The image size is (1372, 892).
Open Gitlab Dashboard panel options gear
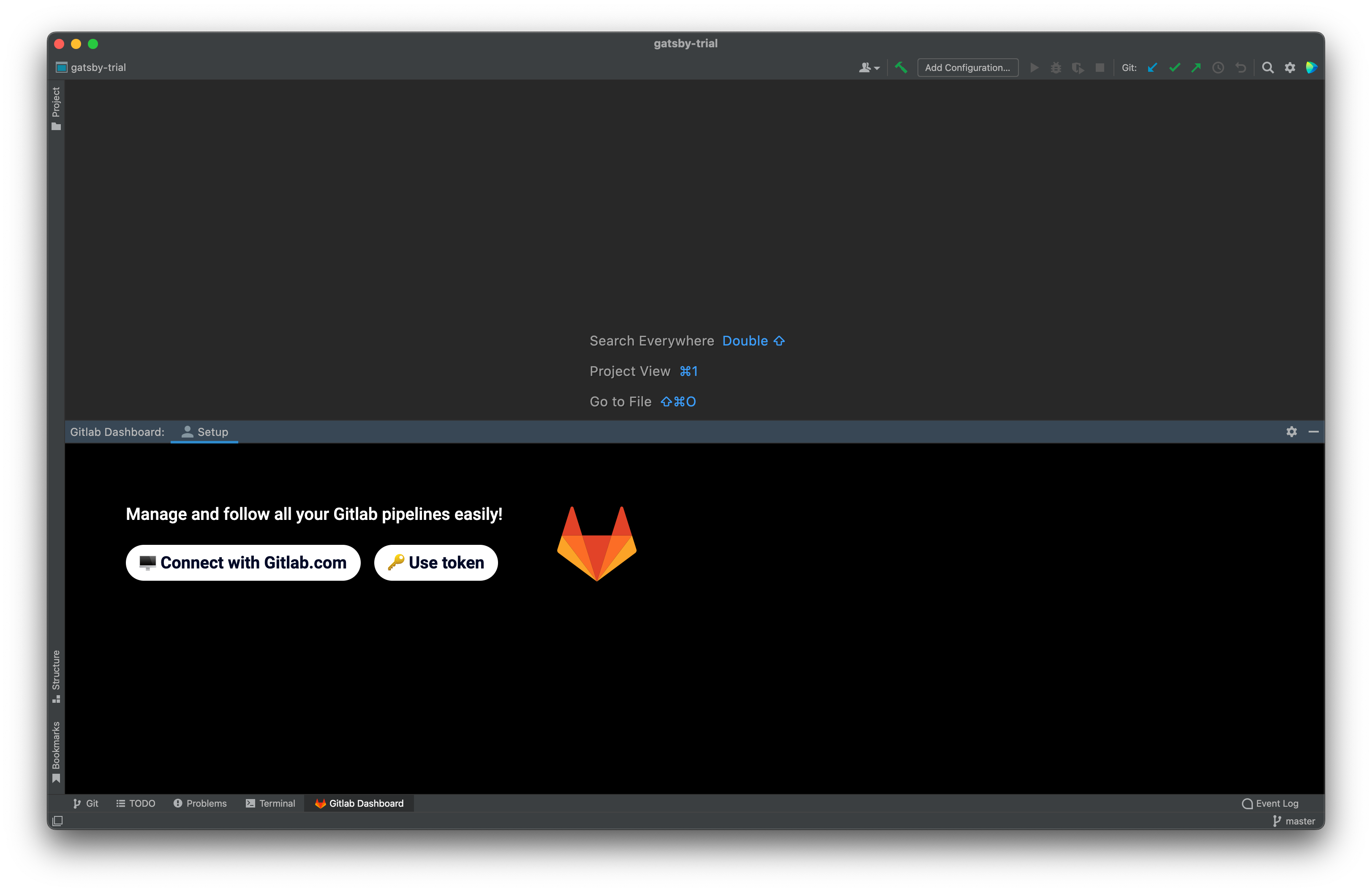pos(1291,432)
